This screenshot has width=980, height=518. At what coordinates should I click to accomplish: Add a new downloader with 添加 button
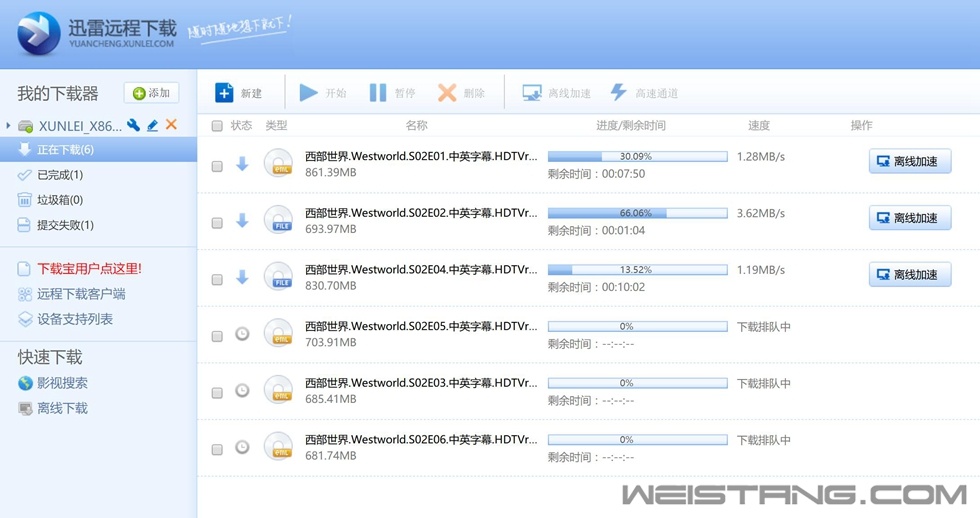pos(151,93)
